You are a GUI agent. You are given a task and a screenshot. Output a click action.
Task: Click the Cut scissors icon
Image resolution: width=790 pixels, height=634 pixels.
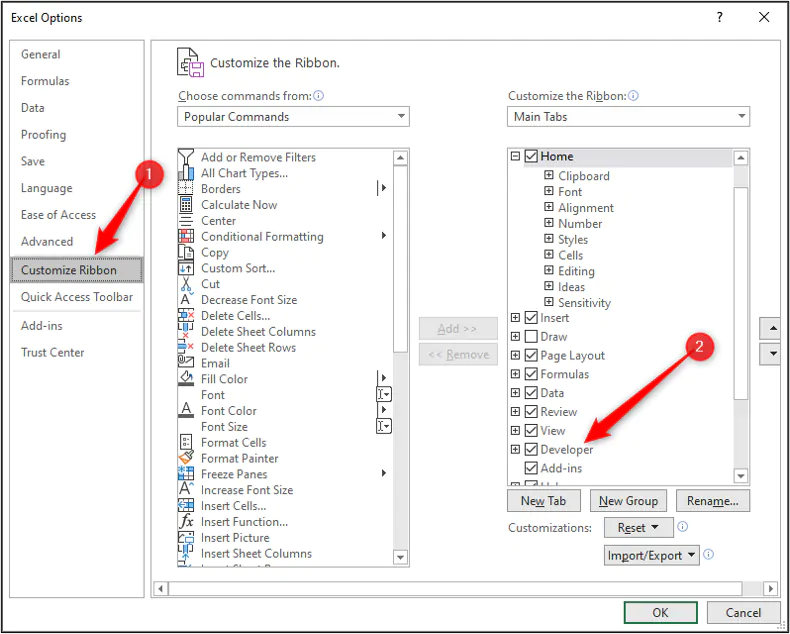pos(186,284)
